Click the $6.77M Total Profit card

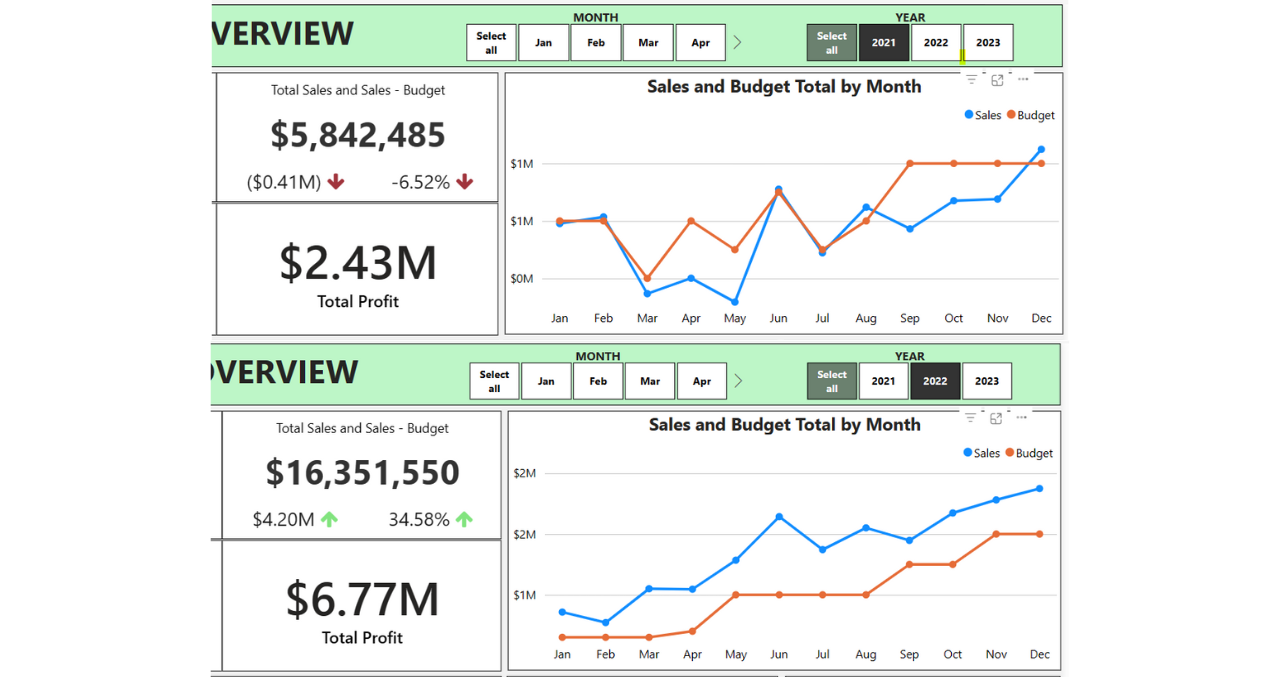[x=362, y=606]
